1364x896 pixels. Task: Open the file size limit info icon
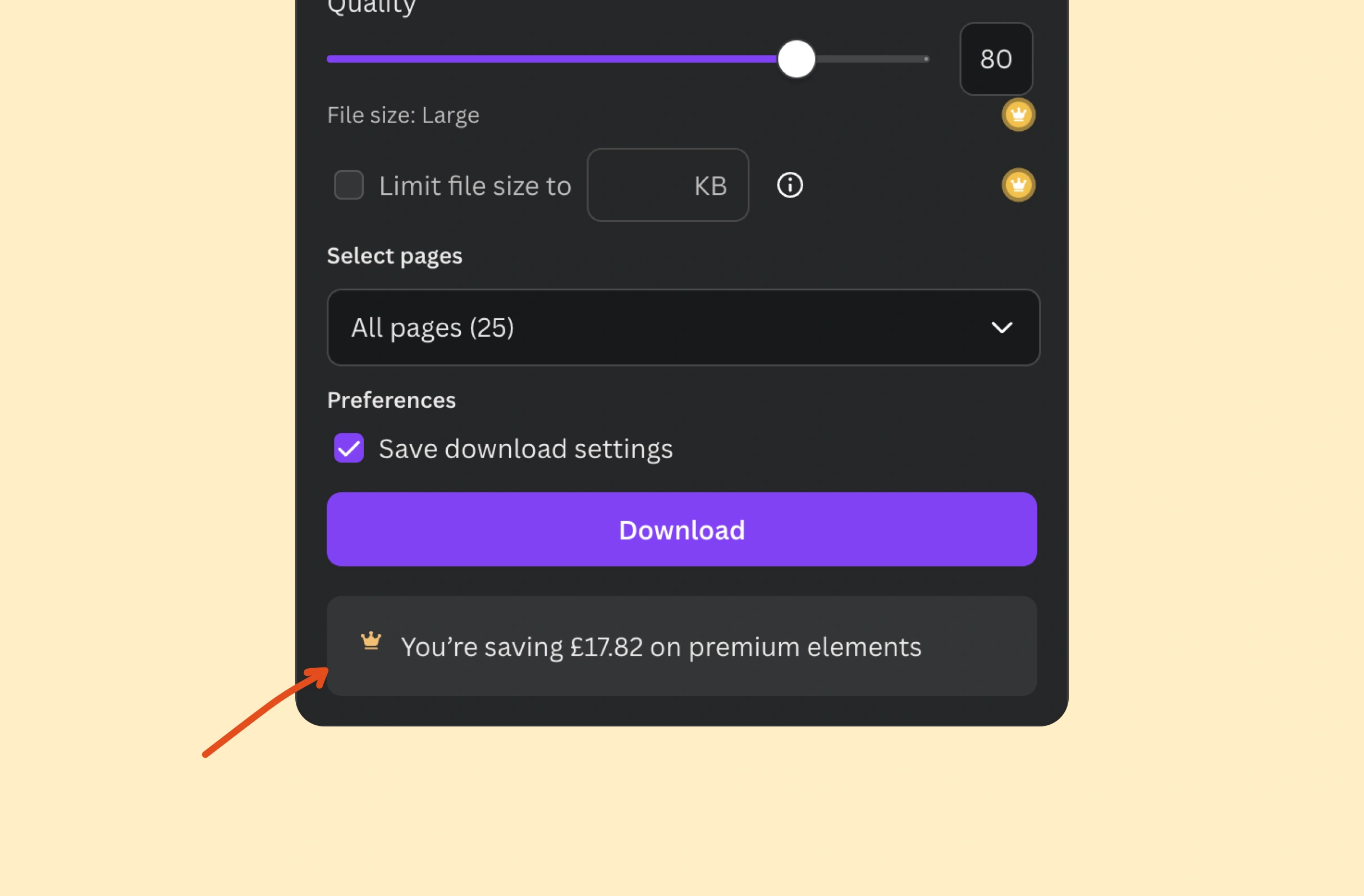click(x=789, y=185)
